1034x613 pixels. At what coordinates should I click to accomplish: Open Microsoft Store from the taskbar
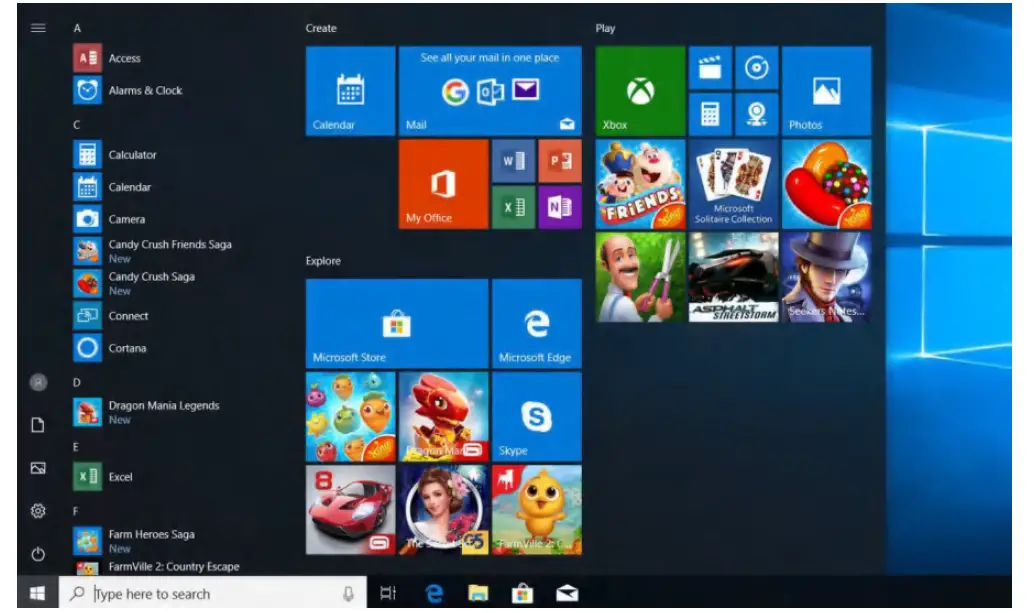522,593
